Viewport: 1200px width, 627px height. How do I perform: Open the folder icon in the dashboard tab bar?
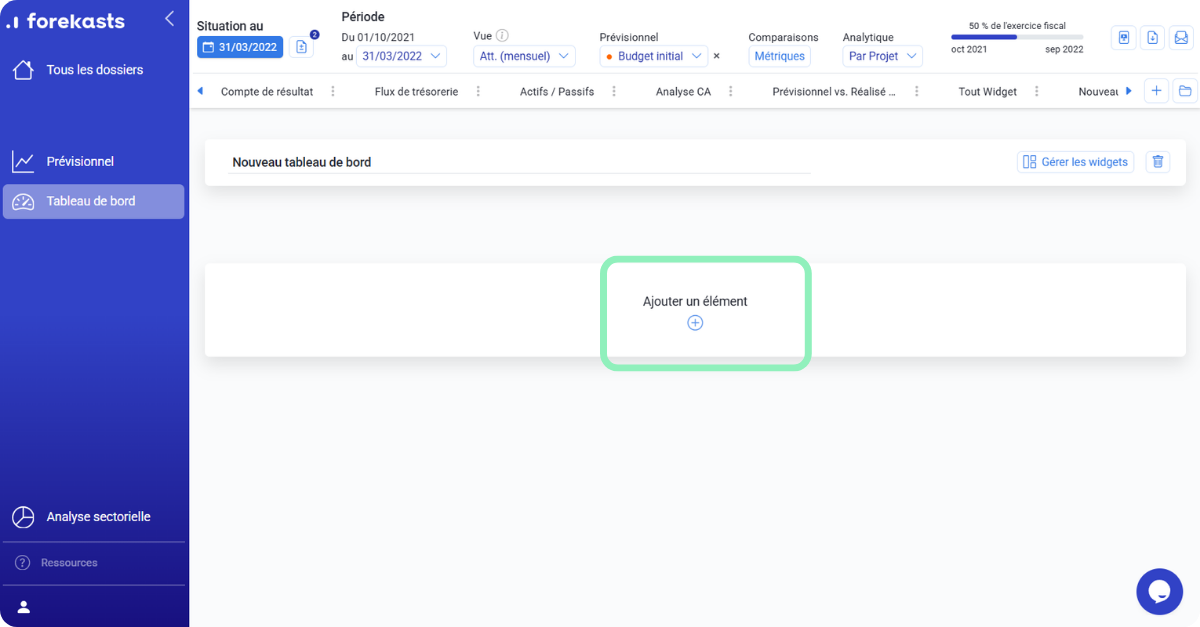pos(1184,90)
